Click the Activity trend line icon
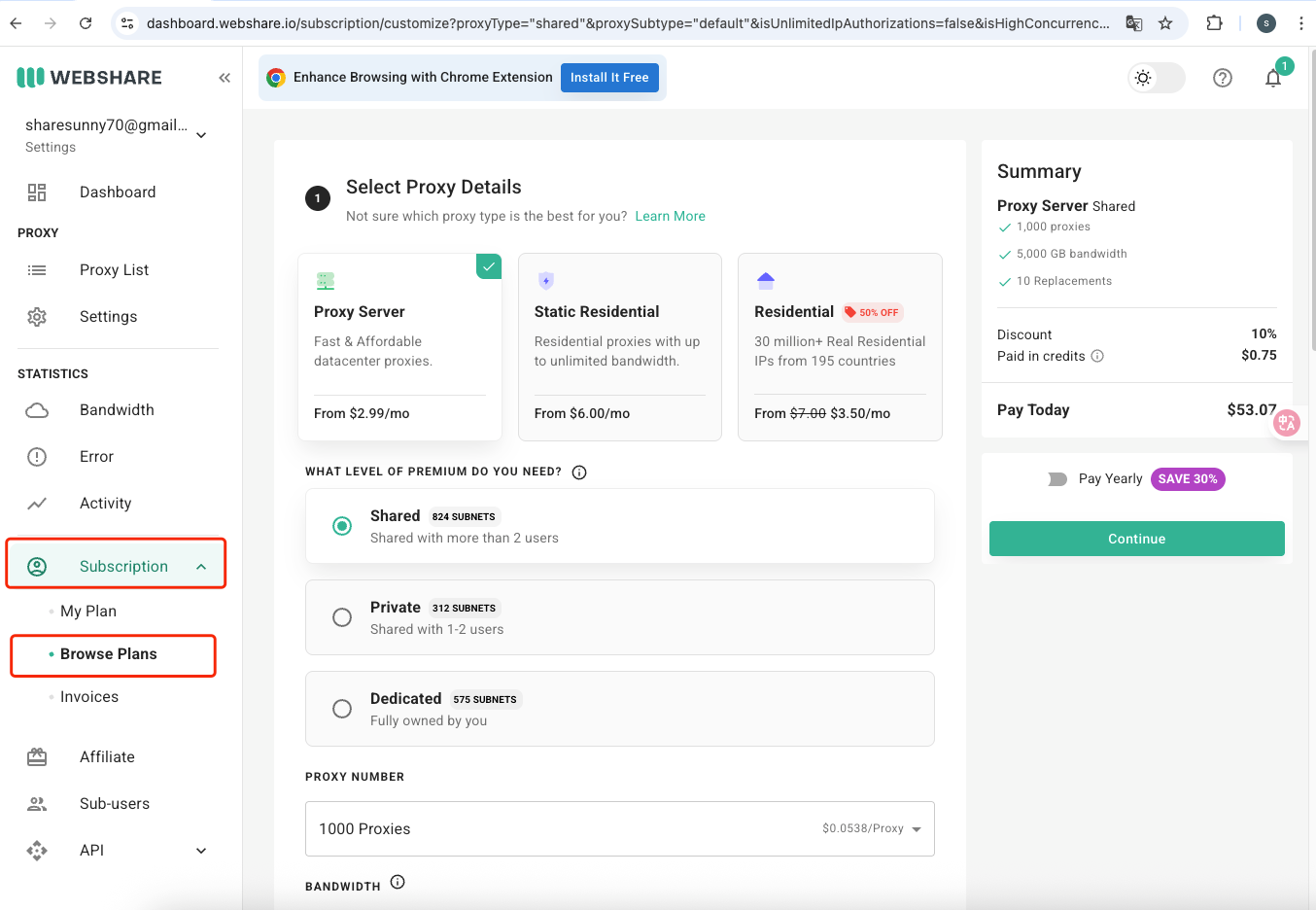 (x=37, y=504)
